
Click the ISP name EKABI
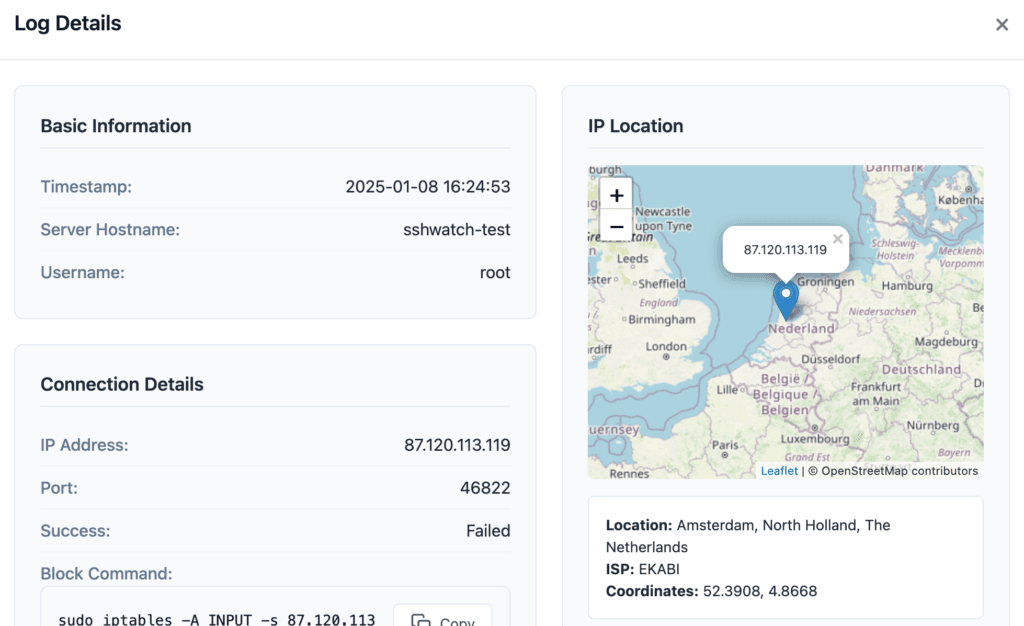pyautogui.click(x=657, y=569)
